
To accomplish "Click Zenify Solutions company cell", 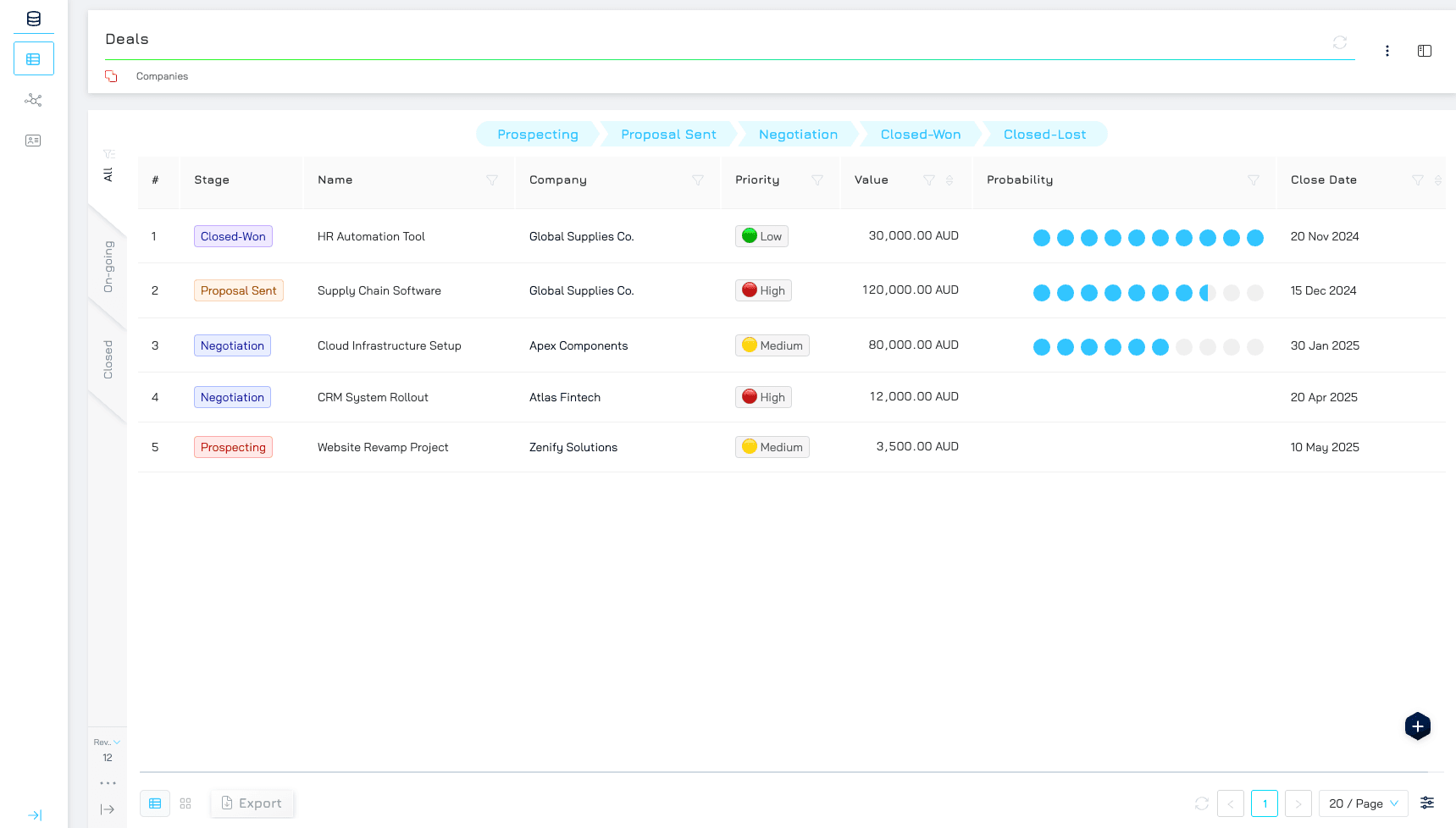I will [573, 447].
